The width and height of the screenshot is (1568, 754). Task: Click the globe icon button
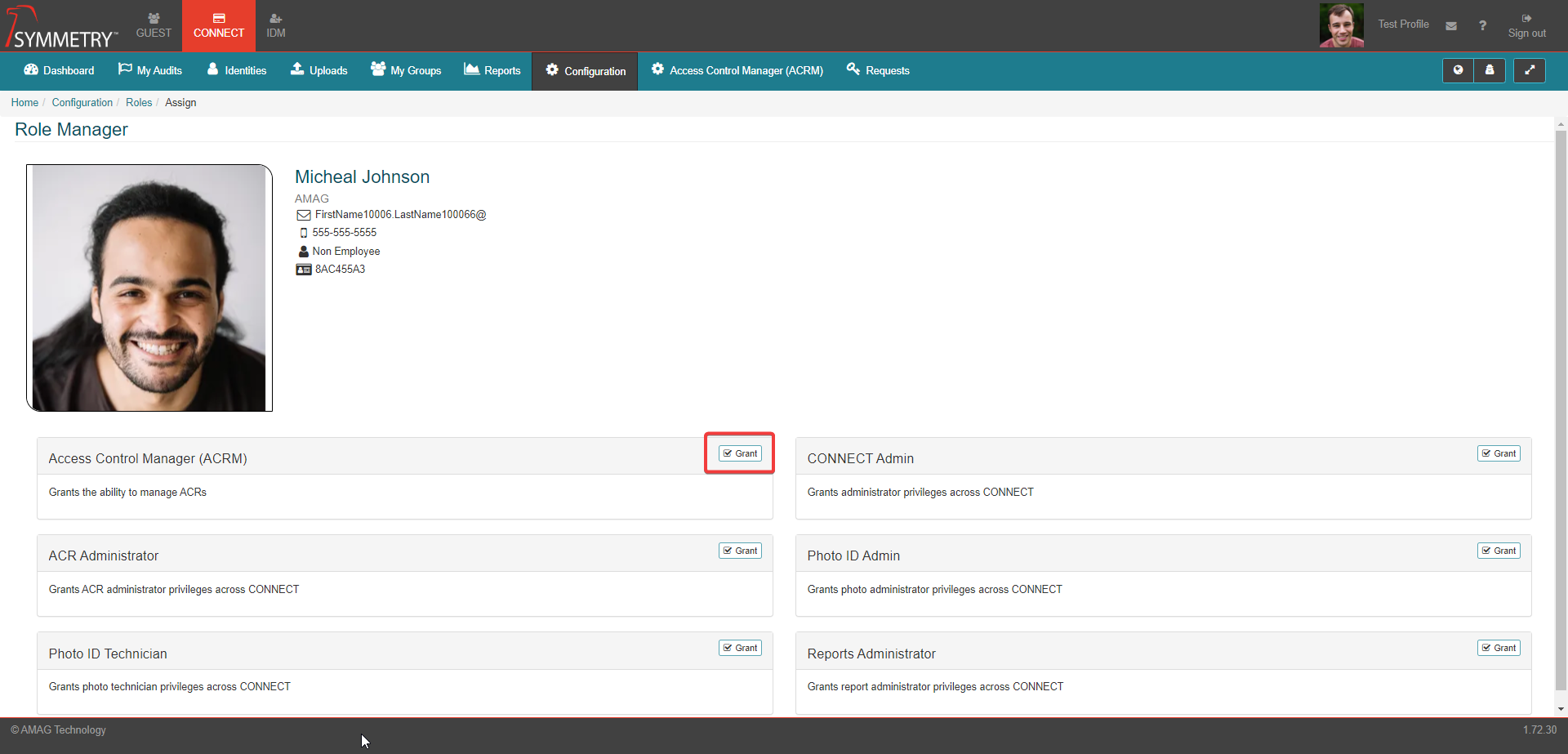[1458, 70]
